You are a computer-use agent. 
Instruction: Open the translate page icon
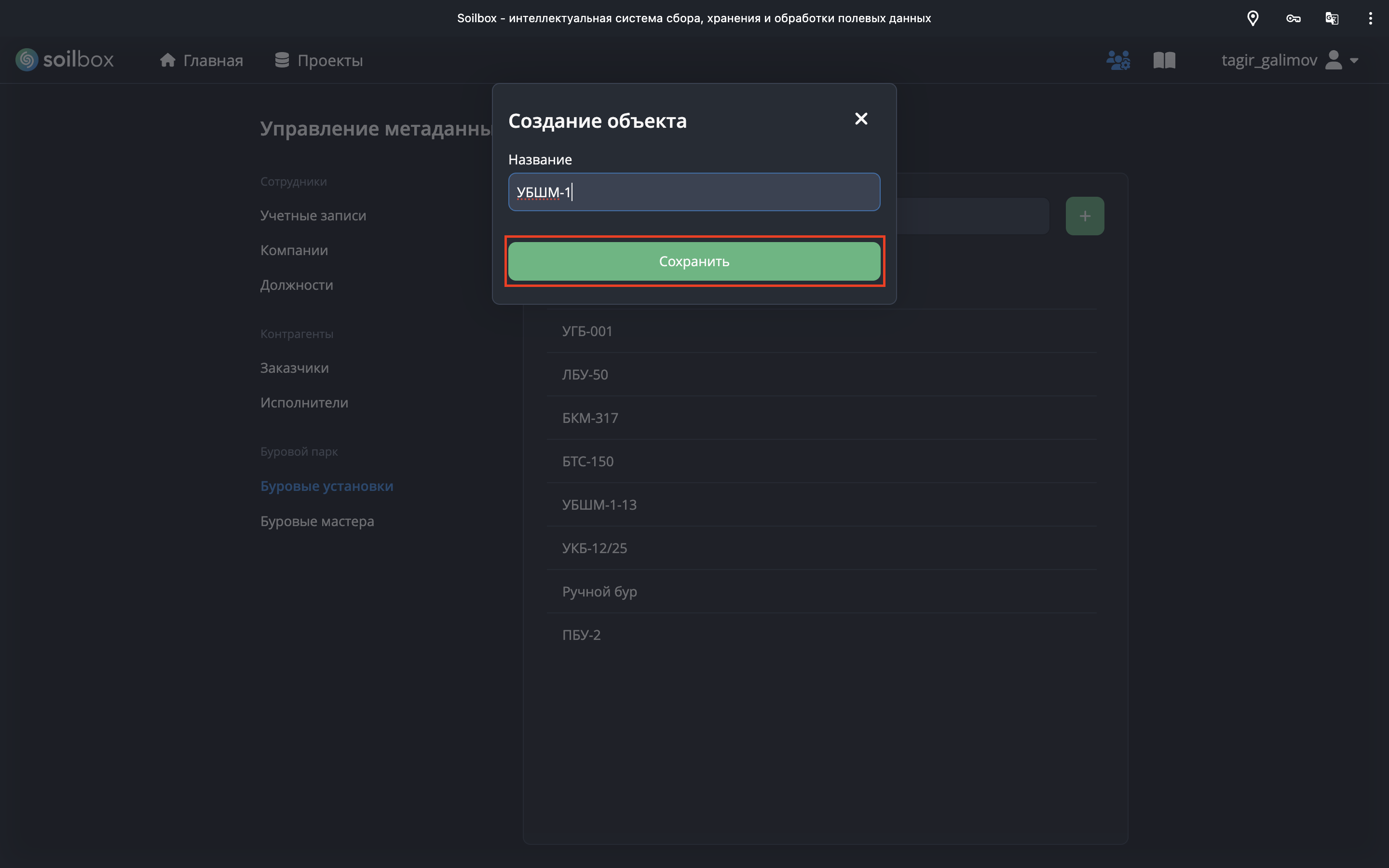(x=1332, y=18)
